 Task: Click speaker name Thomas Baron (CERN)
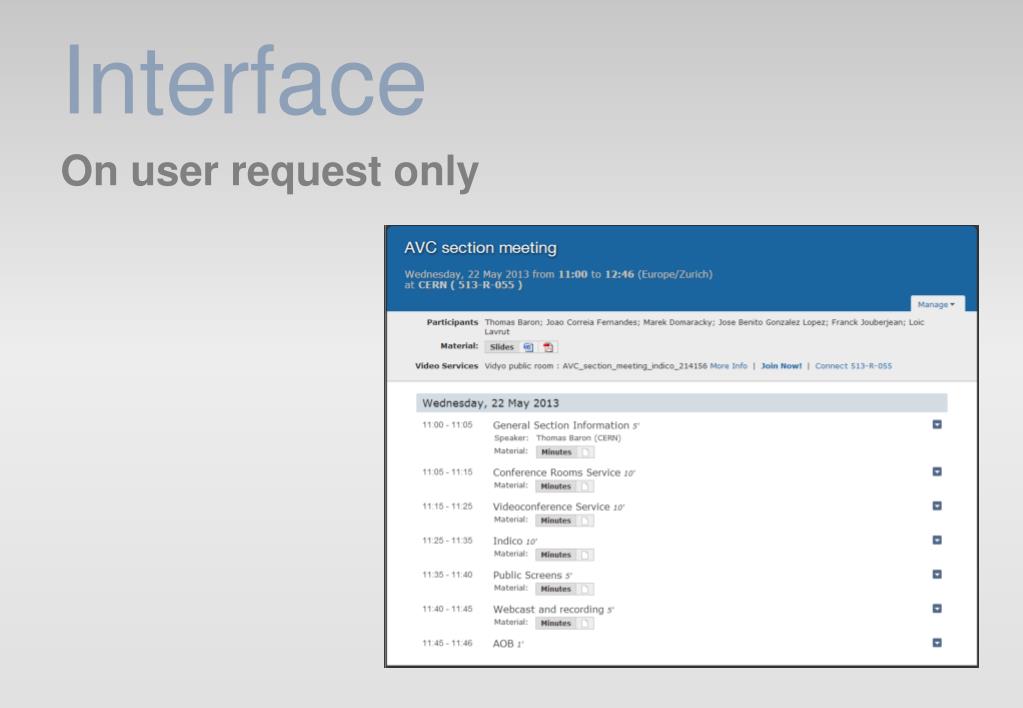[x=578, y=438]
